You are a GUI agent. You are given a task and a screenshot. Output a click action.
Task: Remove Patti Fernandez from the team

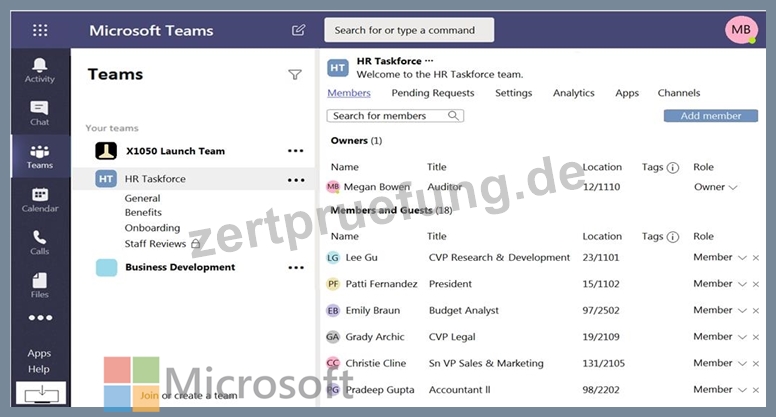(x=756, y=284)
